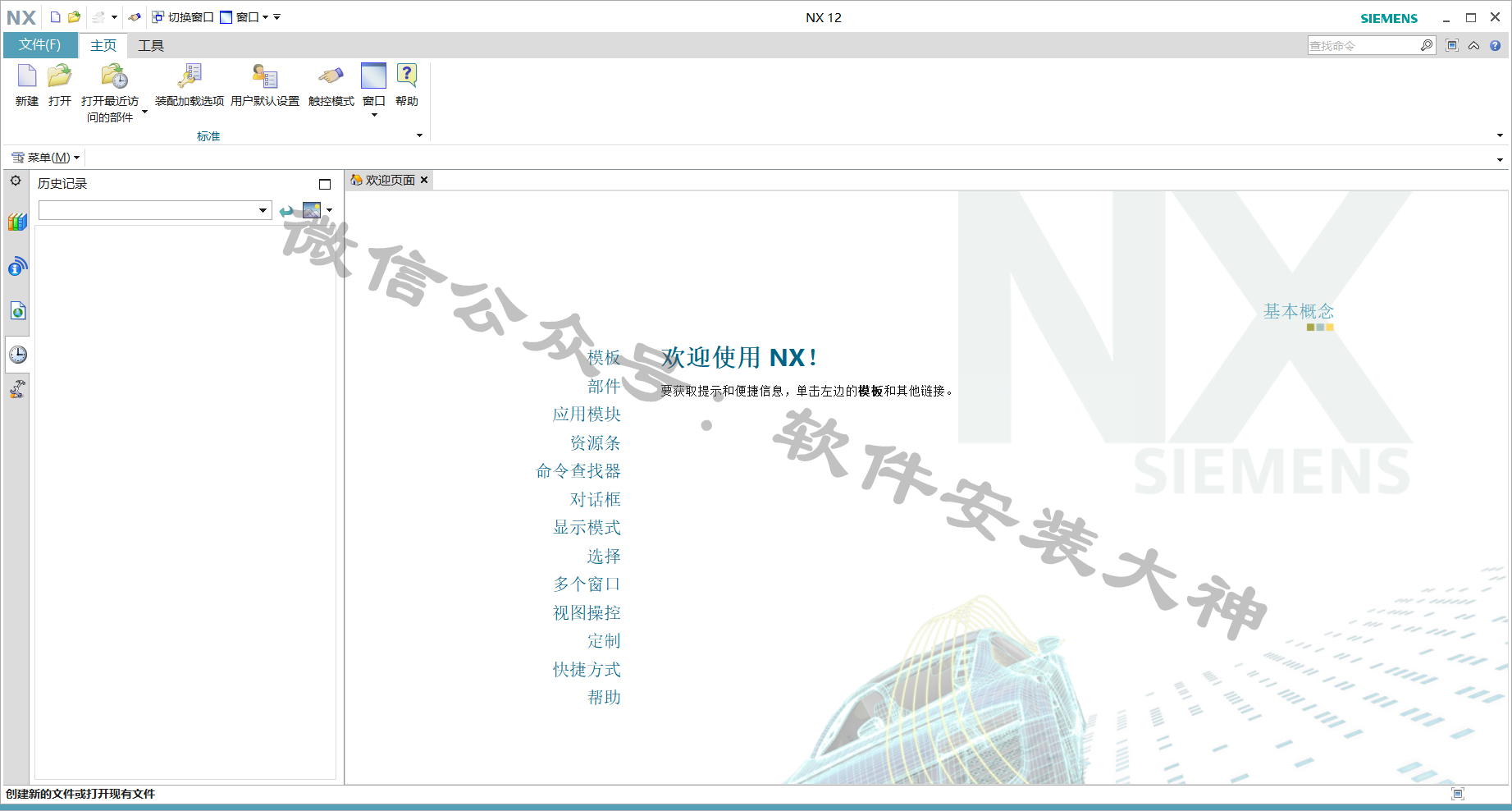1512x811 pixels.
Task: Close the 欢迎页面 tab
Action: pyautogui.click(x=424, y=180)
